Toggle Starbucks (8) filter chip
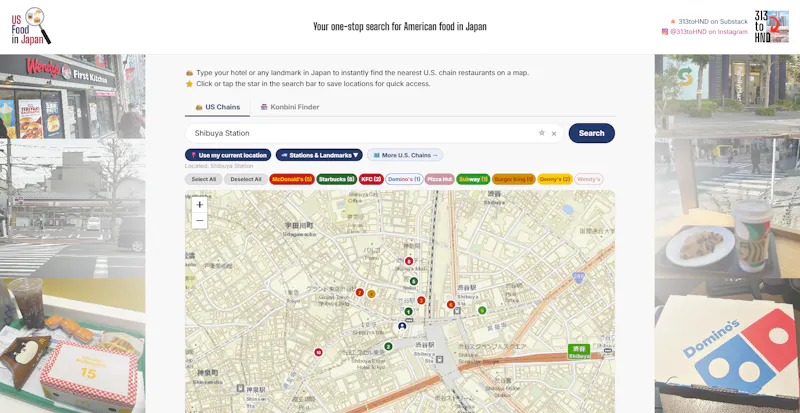The width and height of the screenshot is (800, 413). coord(337,179)
